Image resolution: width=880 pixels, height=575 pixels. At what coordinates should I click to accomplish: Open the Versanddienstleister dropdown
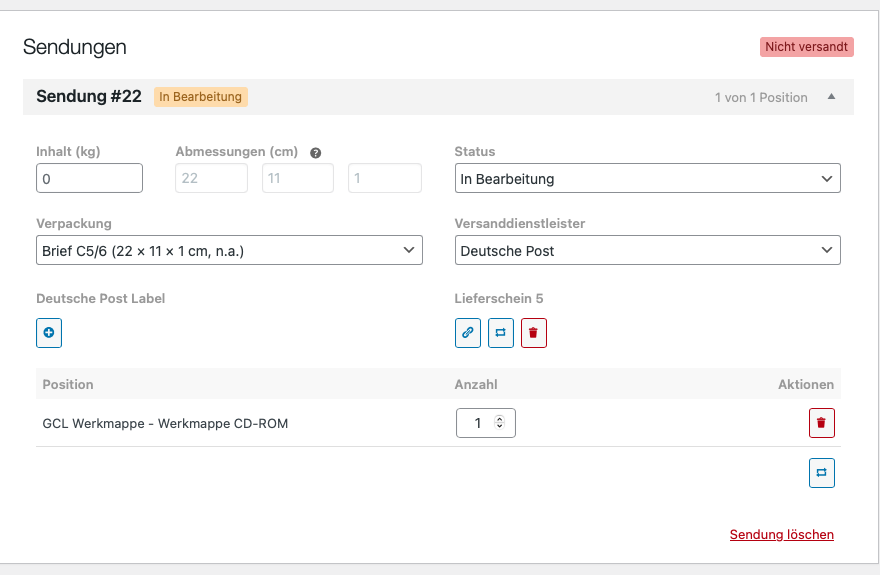pos(647,251)
